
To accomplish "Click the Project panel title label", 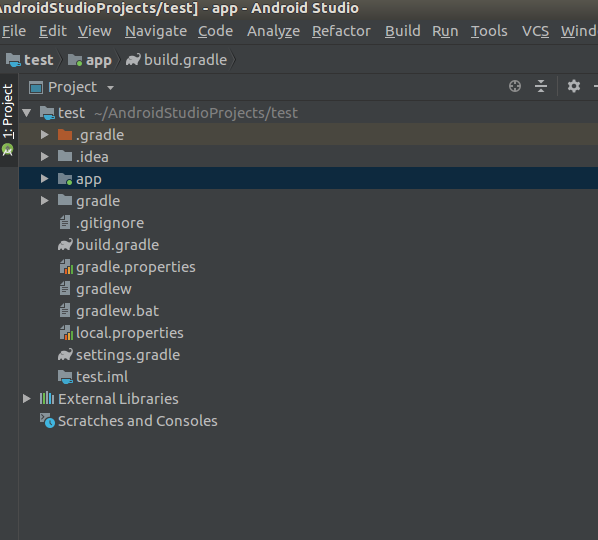I will point(72,88).
